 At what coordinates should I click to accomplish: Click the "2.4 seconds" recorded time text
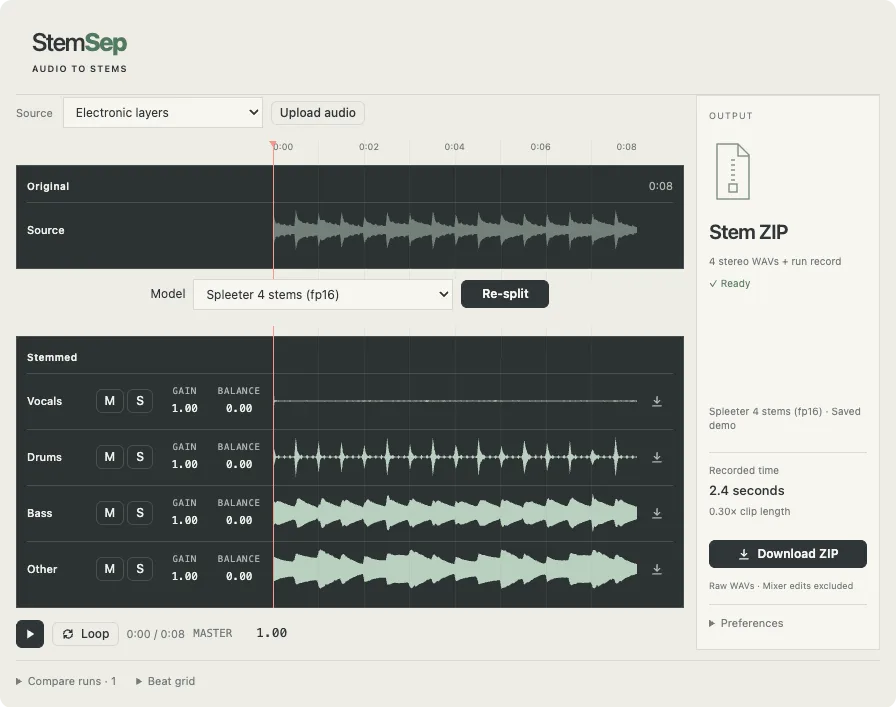click(746, 490)
